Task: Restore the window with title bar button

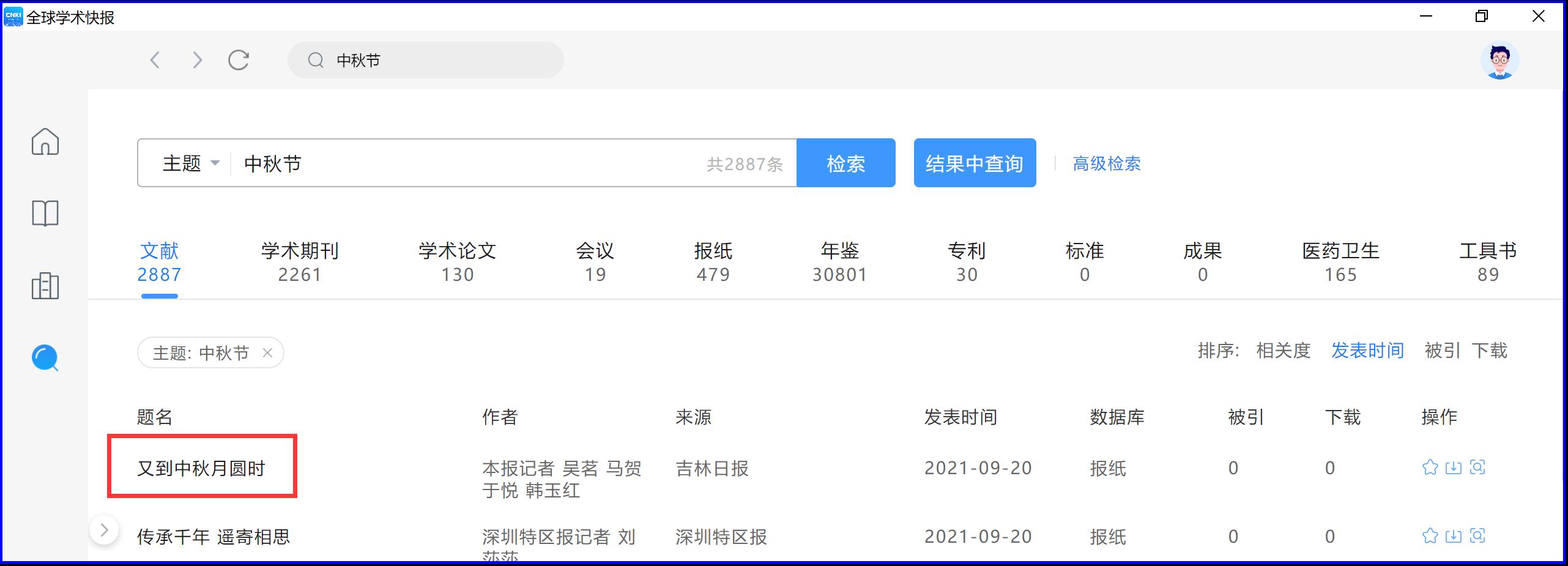Action: [x=1482, y=17]
